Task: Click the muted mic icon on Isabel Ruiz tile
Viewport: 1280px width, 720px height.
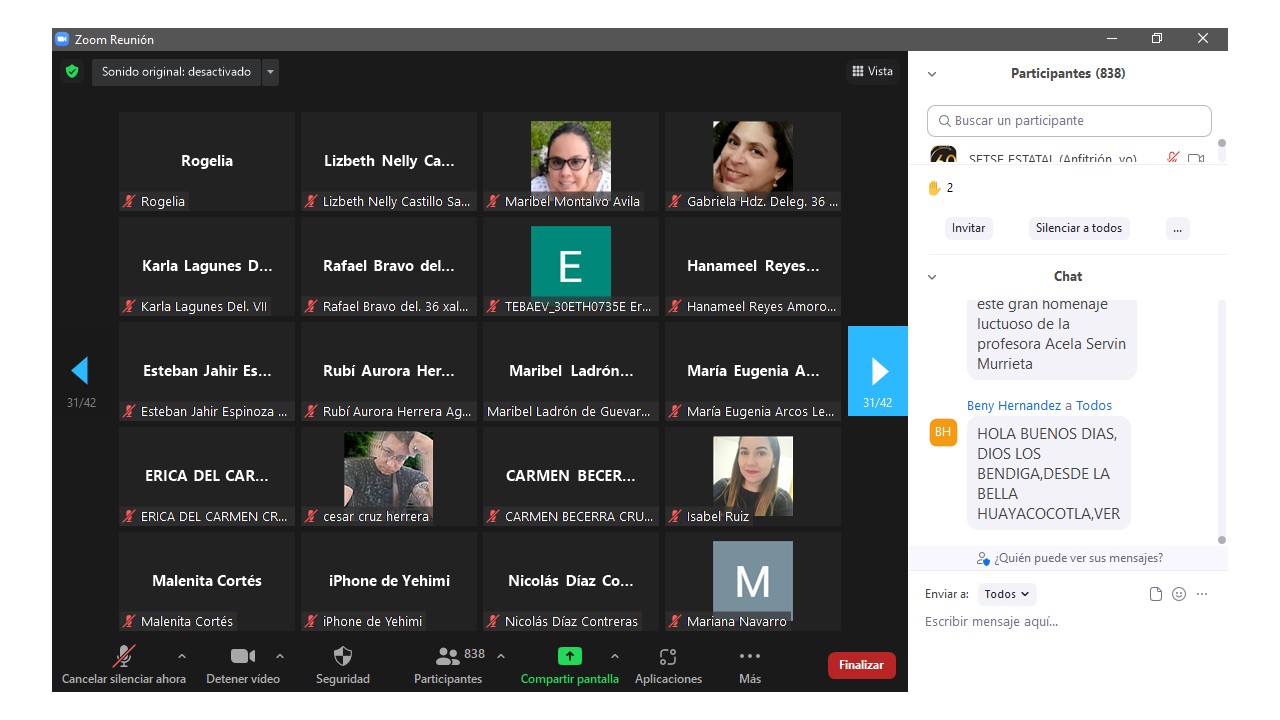Action: 675,516
